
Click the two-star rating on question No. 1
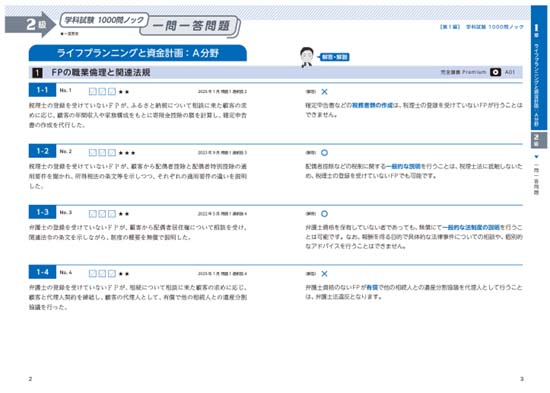(x=124, y=92)
